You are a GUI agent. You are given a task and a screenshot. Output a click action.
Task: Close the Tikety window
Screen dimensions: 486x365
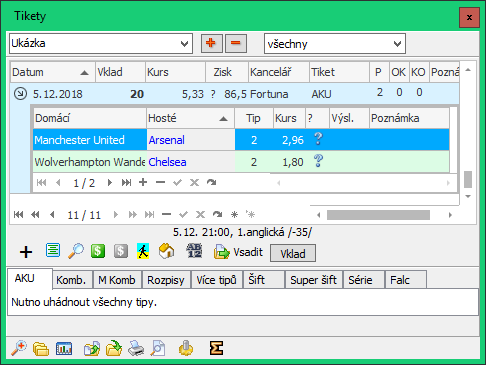469,17
